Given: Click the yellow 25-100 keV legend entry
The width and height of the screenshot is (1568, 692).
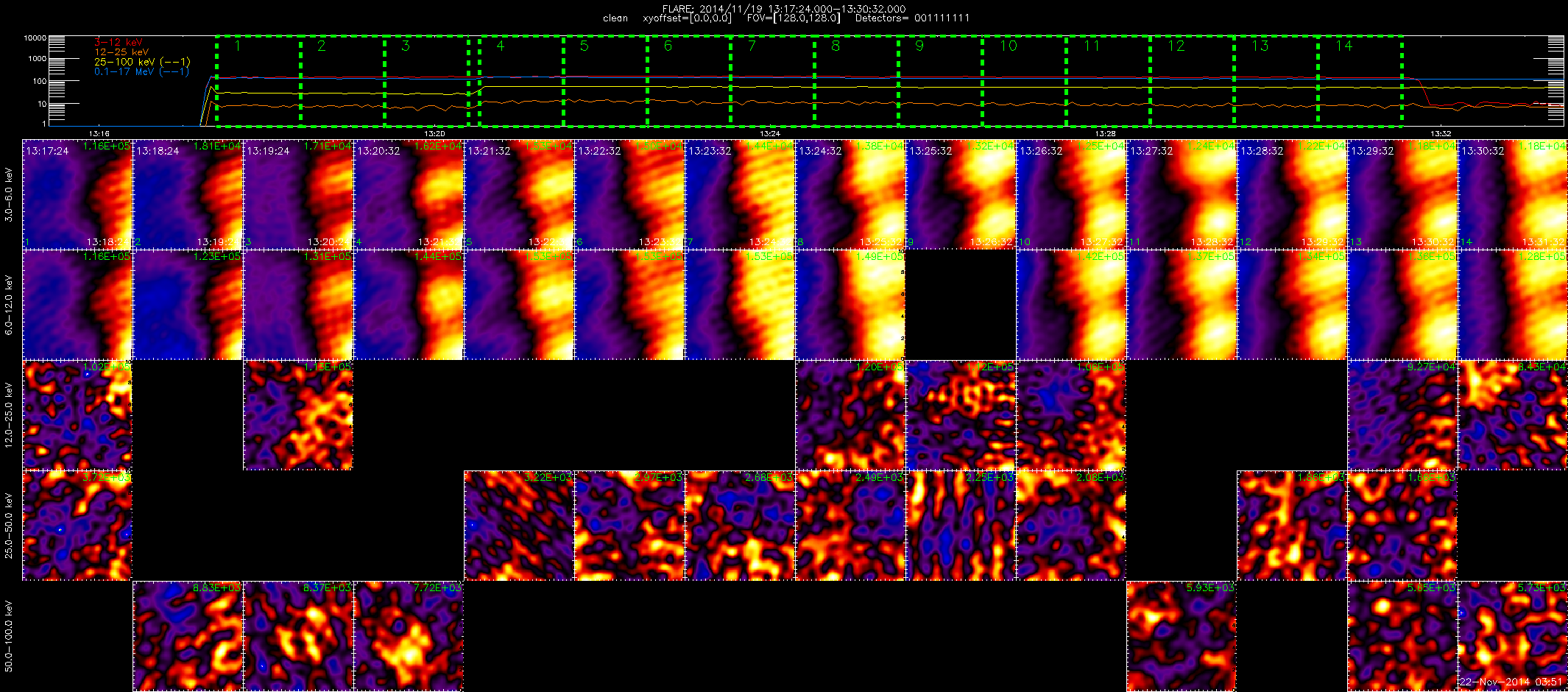Looking at the screenshot, I should pyautogui.click(x=142, y=62).
